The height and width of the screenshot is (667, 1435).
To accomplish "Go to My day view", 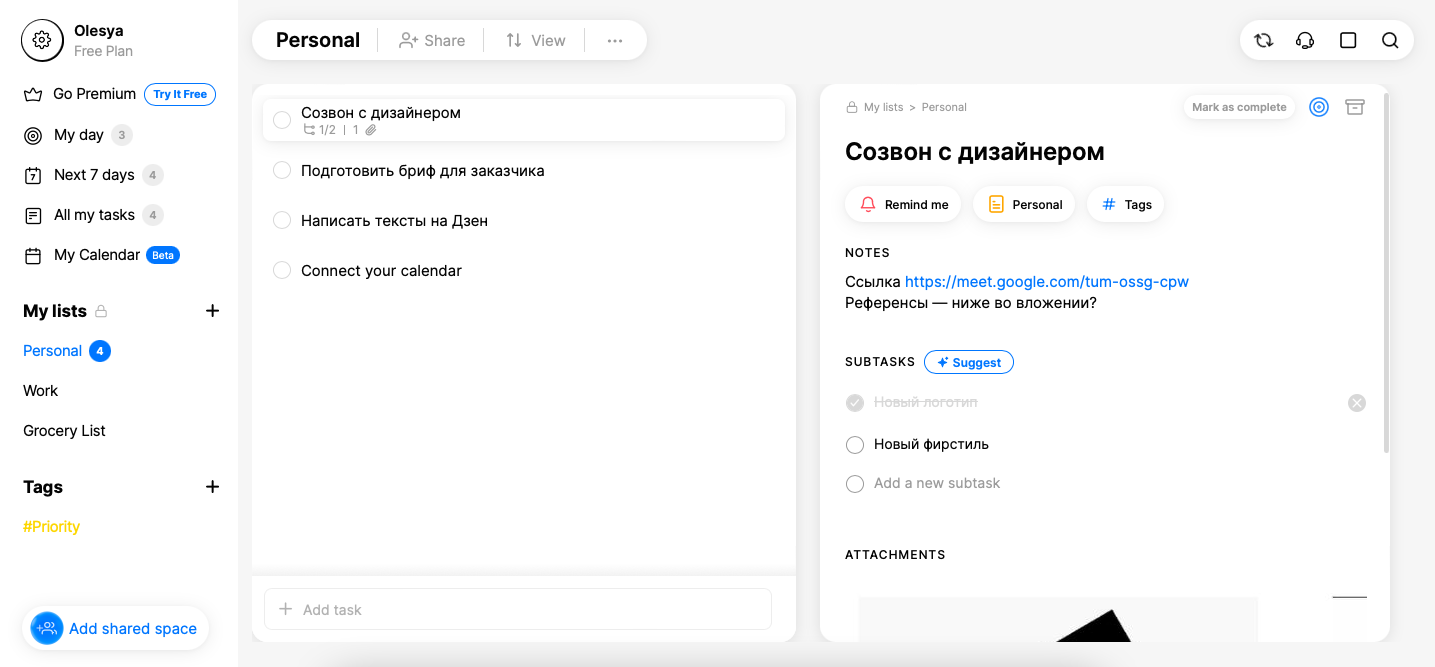I will [78, 135].
